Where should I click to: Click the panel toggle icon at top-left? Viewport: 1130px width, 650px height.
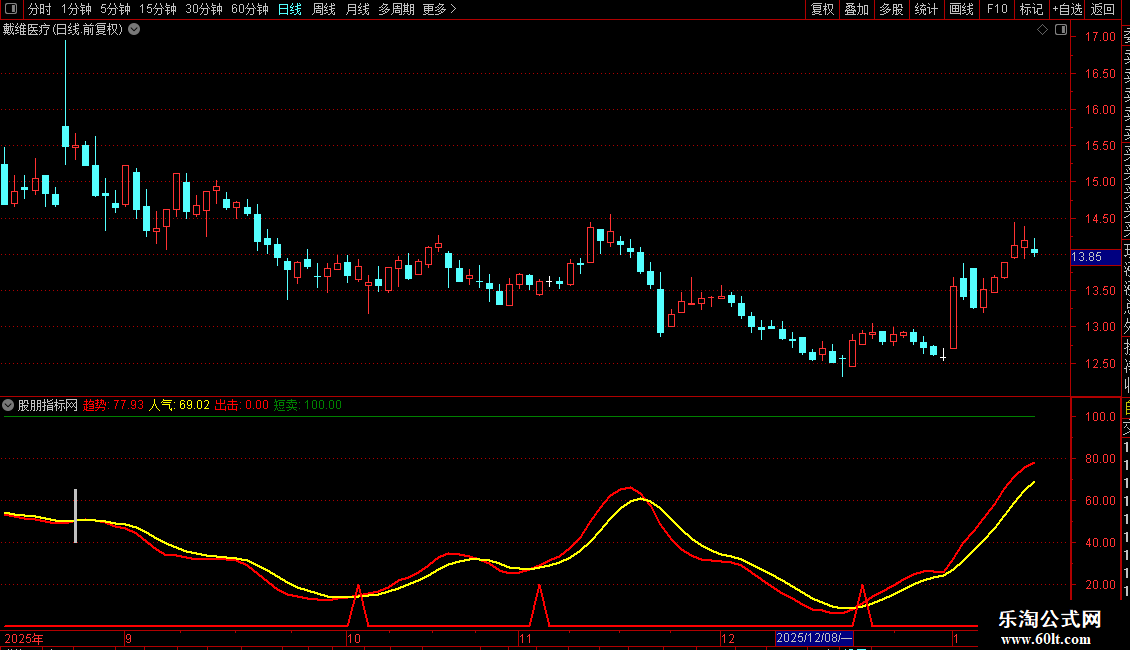(x=13, y=9)
